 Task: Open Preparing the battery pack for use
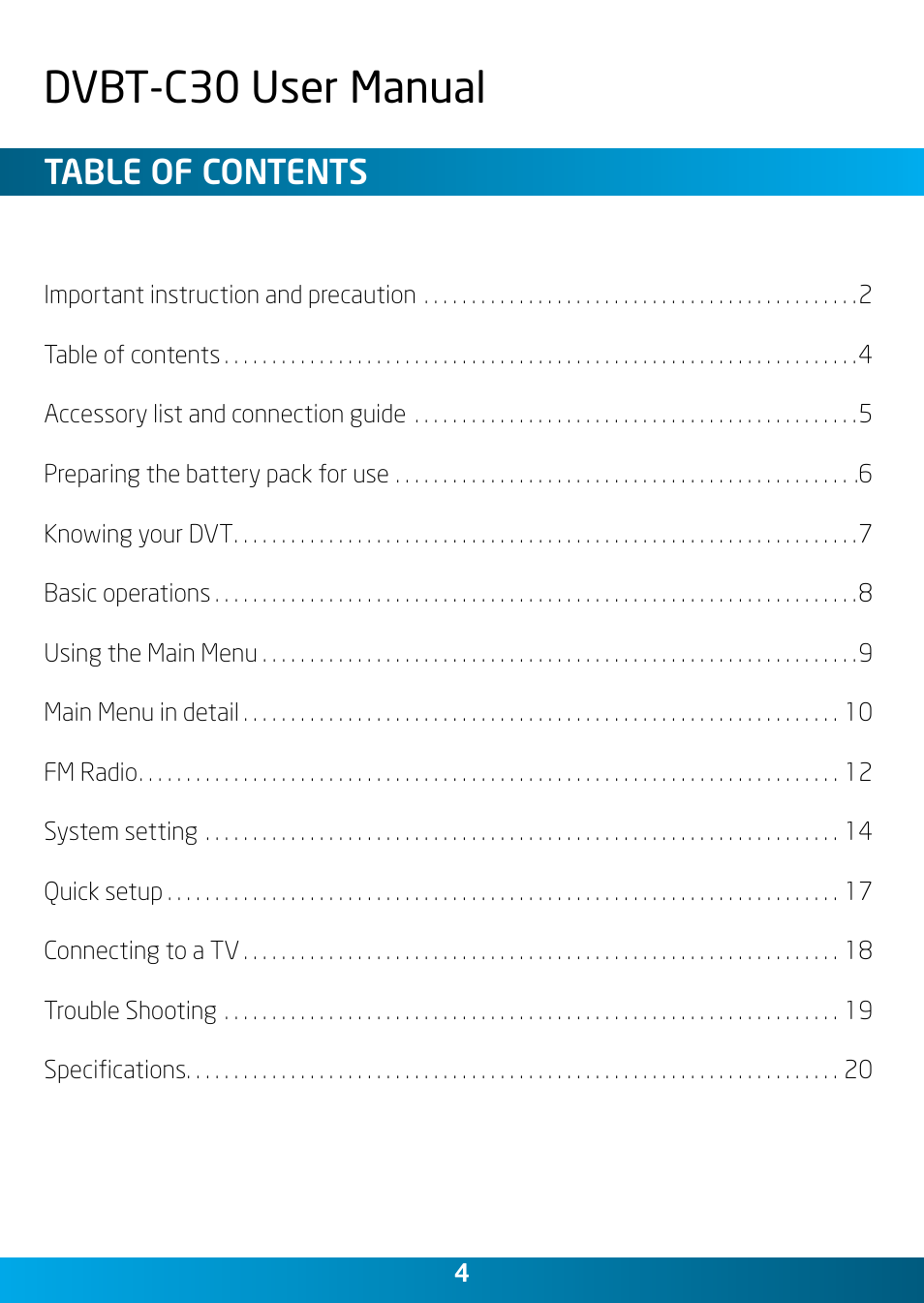coord(216,474)
